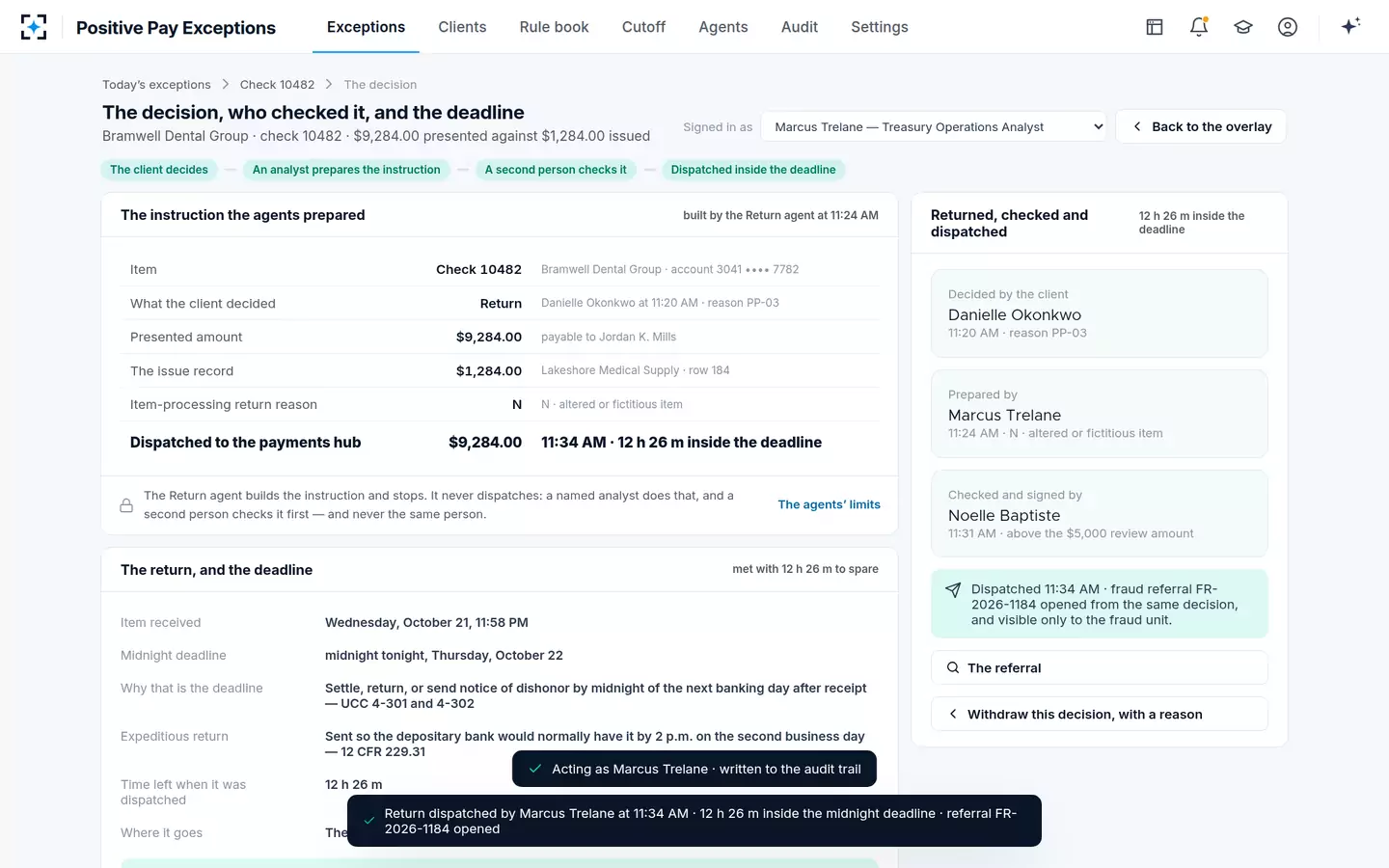Click Withdraw this decision, with a reason
Image resolution: width=1389 pixels, height=868 pixels.
tap(1100, 714)
